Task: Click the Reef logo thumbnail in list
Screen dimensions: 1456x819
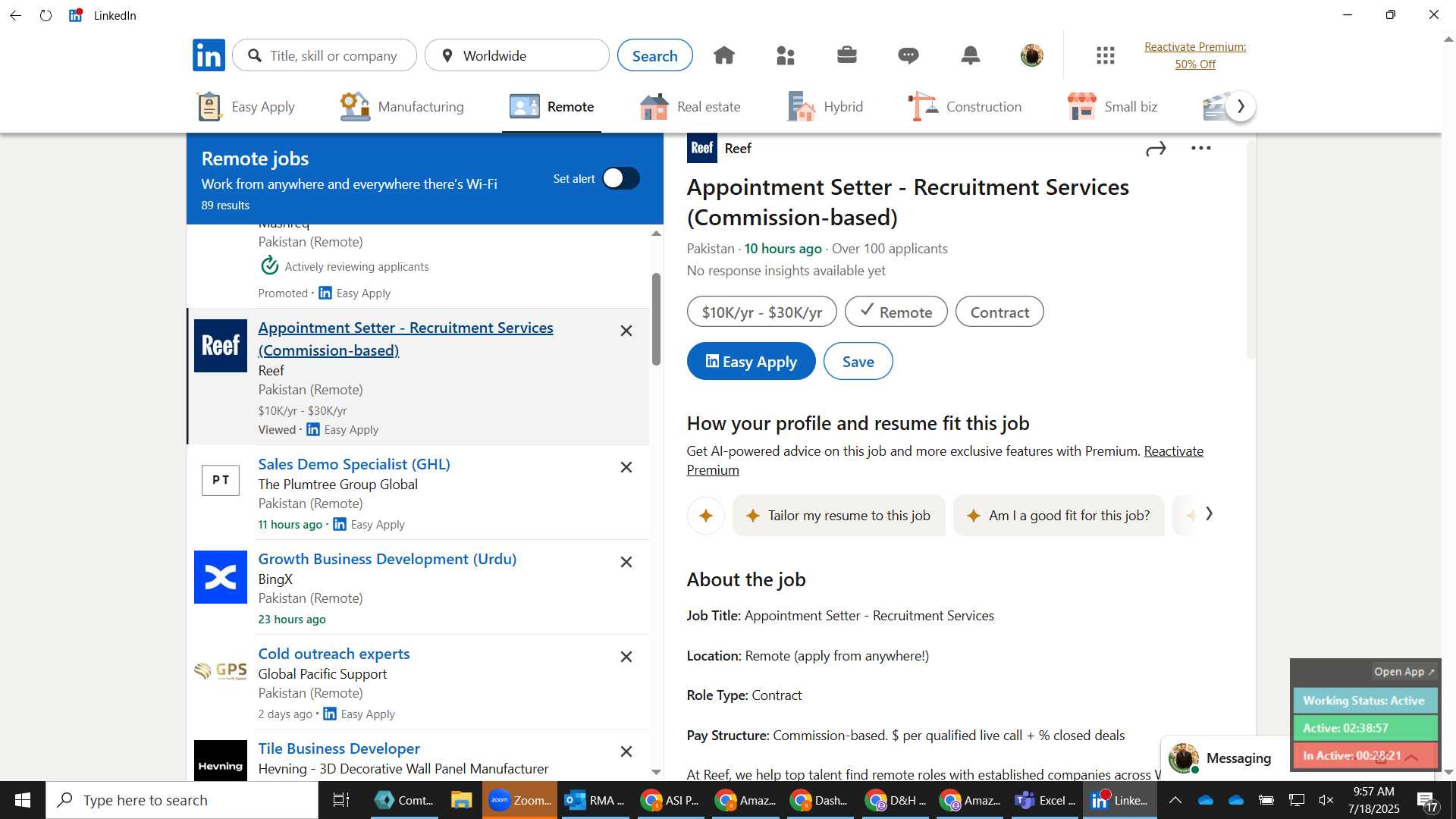Action: [221, 346]
